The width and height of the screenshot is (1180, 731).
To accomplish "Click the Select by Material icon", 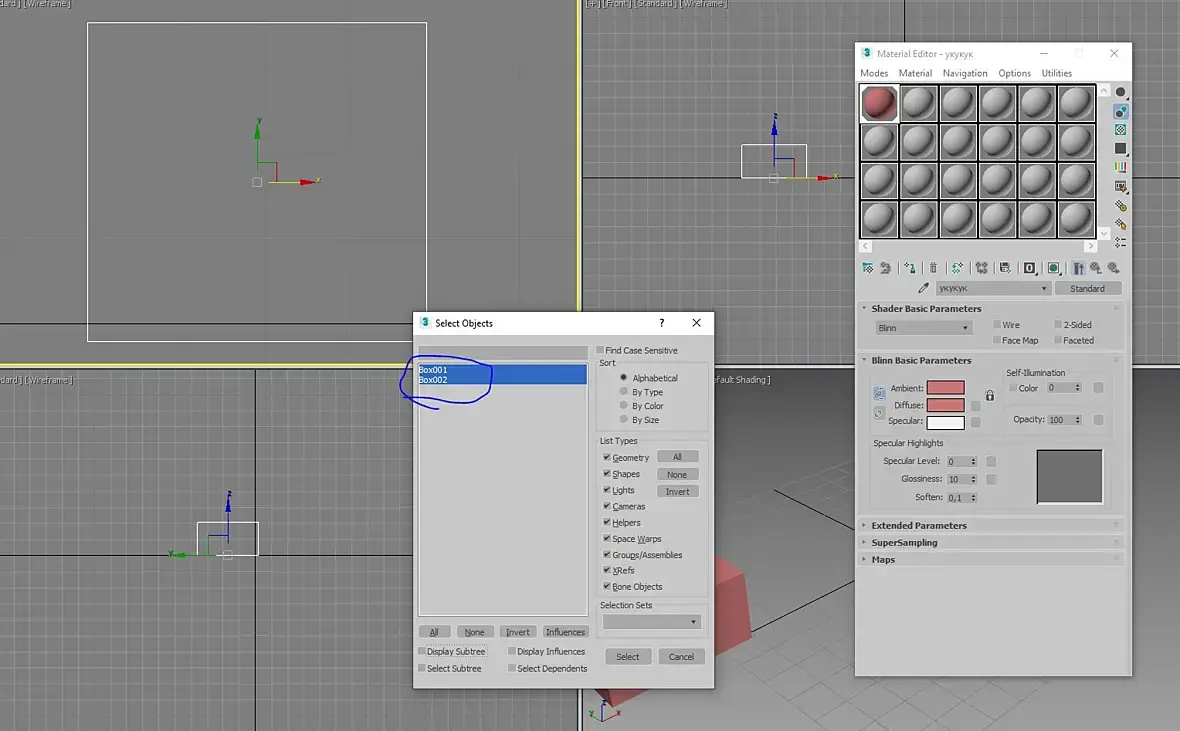I will point(1120,224).
